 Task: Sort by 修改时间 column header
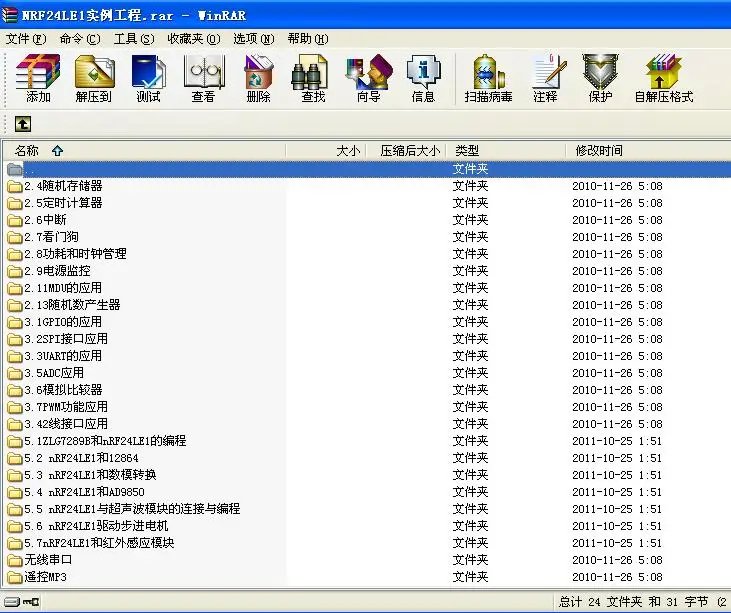[648, 151]
